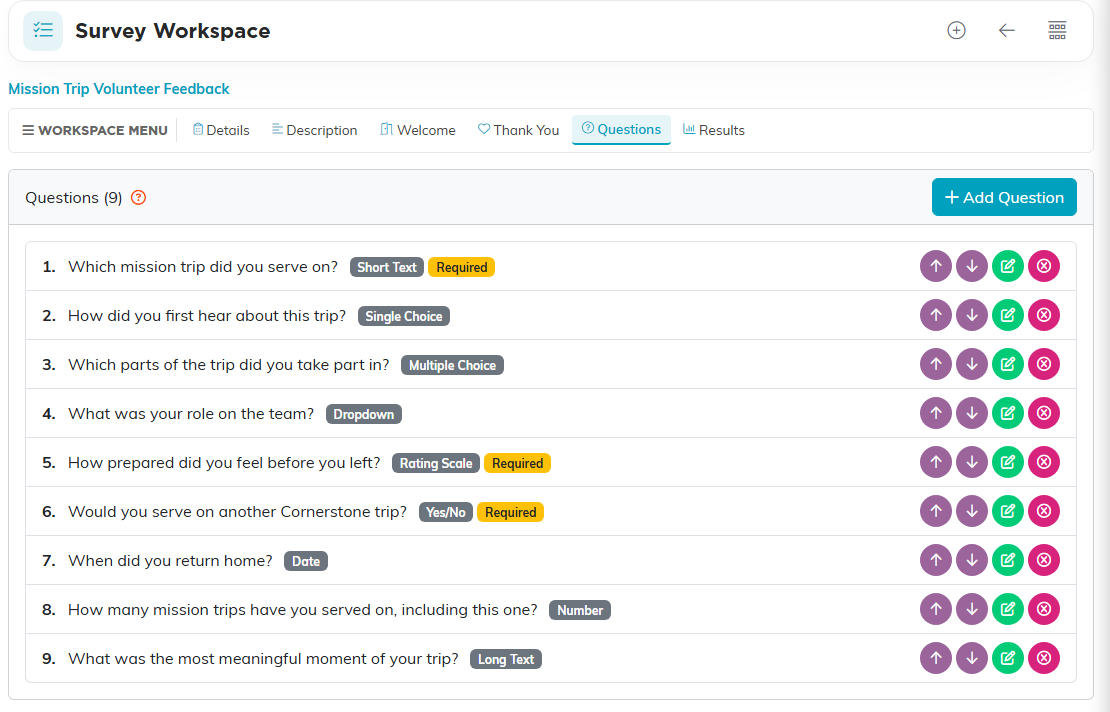Edit question 3 Multiple Choice question

(x=1008, y=364)
